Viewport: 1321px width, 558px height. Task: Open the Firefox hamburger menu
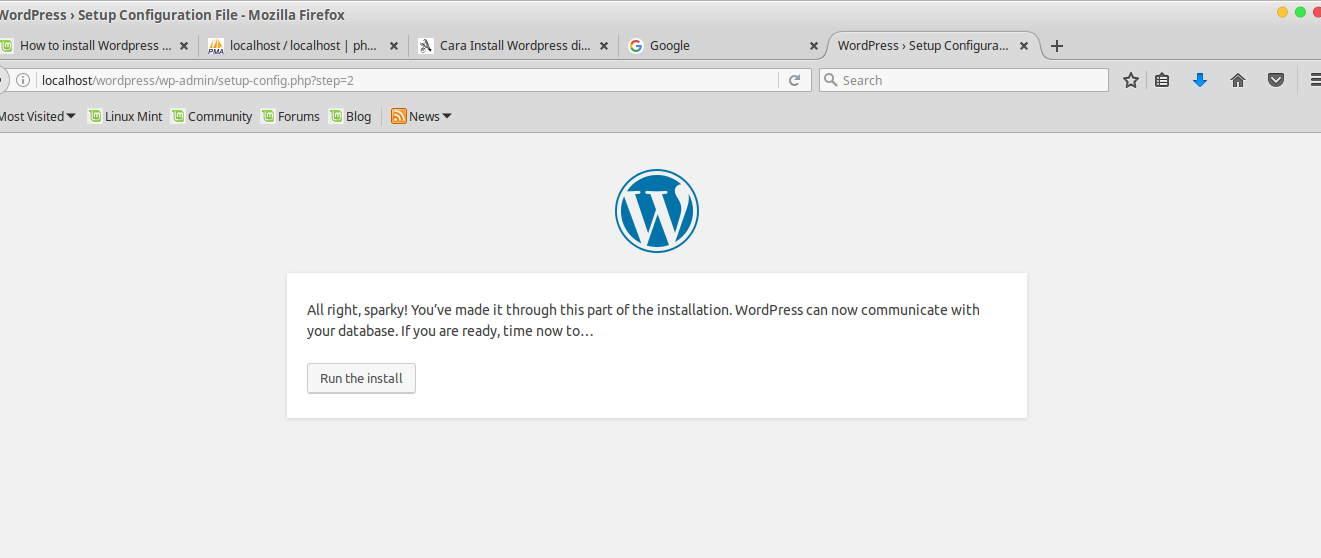(1315, 80)
